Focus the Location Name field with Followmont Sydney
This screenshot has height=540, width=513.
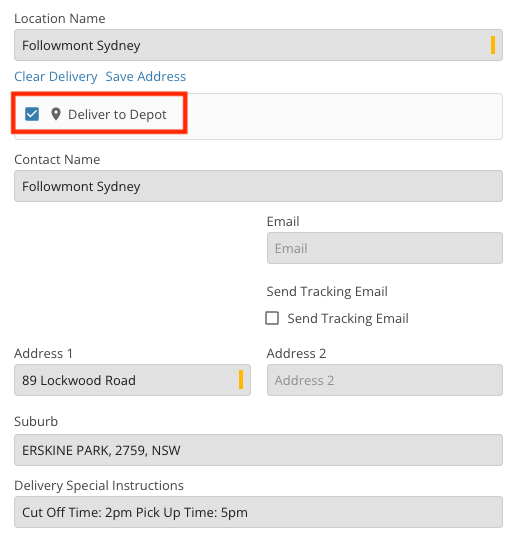point(258,45)
